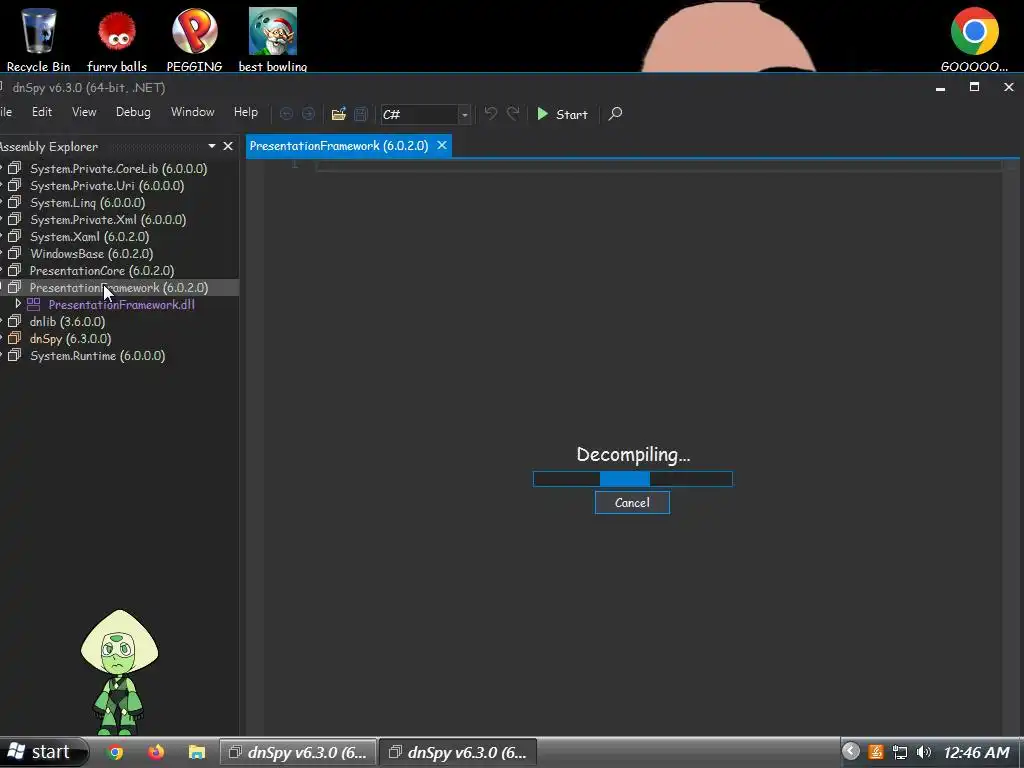The height and width of the screenshot is (768, 1024).
Task: Select PresentationFramework (6.0.2.0) assembly node
Action: pyautogui.click(x=119, y=287)
